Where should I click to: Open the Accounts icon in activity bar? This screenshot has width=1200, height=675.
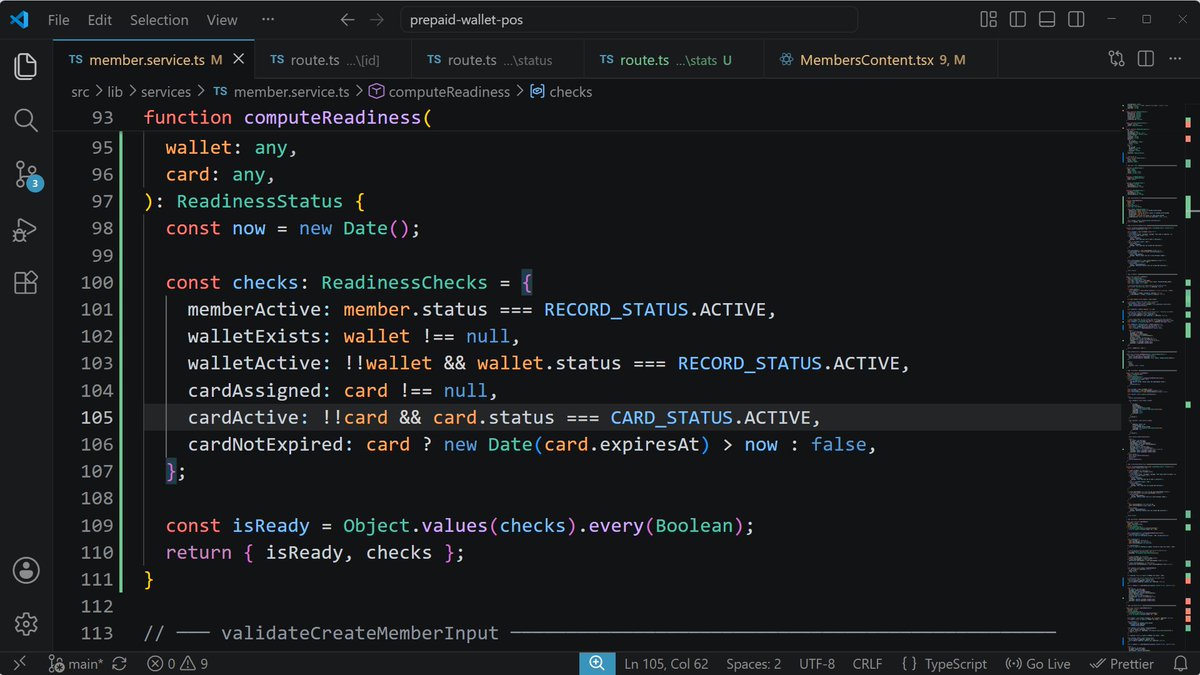point(26,570)
